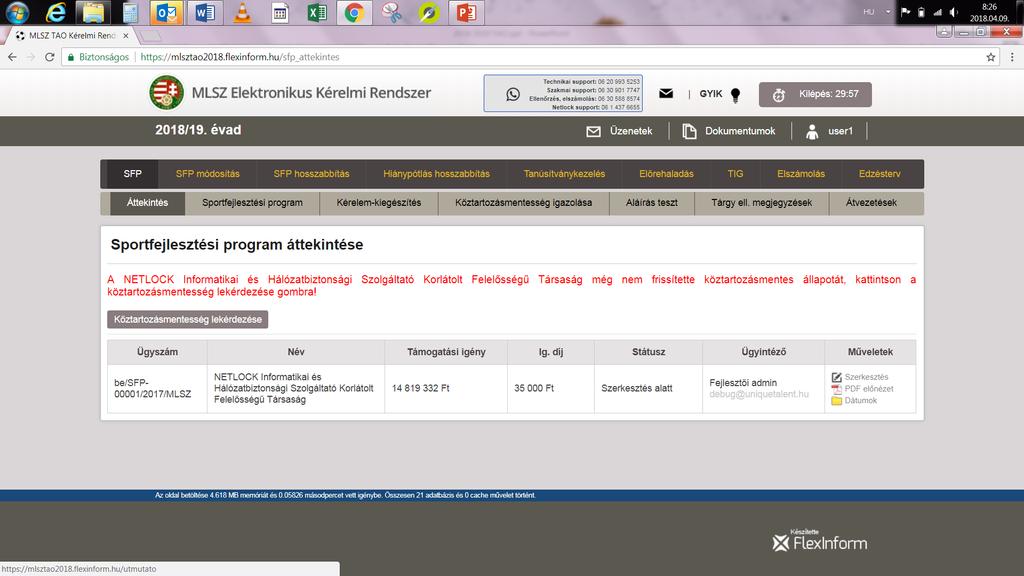This screenshot has height=576, width=1024.
Task: Select the Áttekintés sub-tab
Action: [147, 202]
